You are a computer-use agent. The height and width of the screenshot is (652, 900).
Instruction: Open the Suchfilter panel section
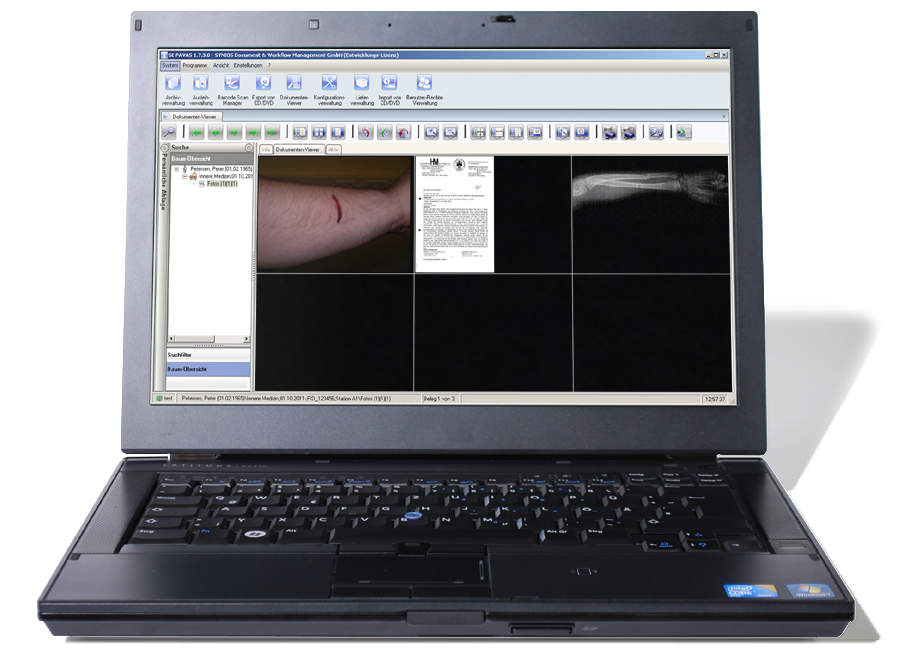click(x=209, y=355)
